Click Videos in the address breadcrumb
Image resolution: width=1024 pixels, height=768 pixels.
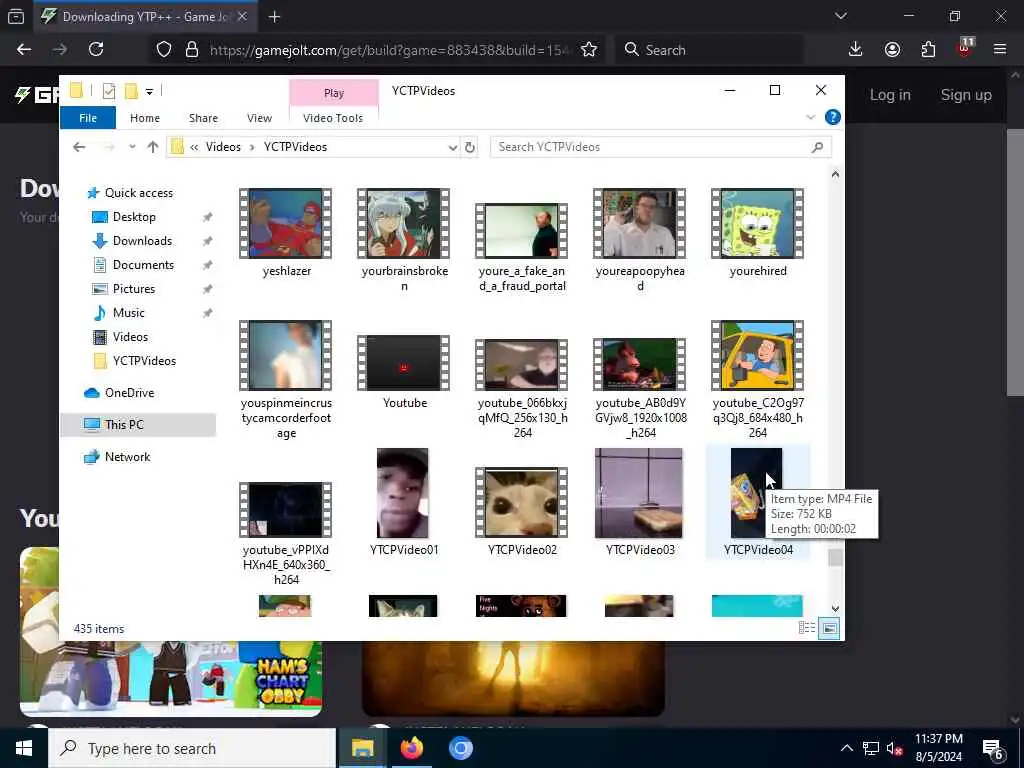[223, 147]
